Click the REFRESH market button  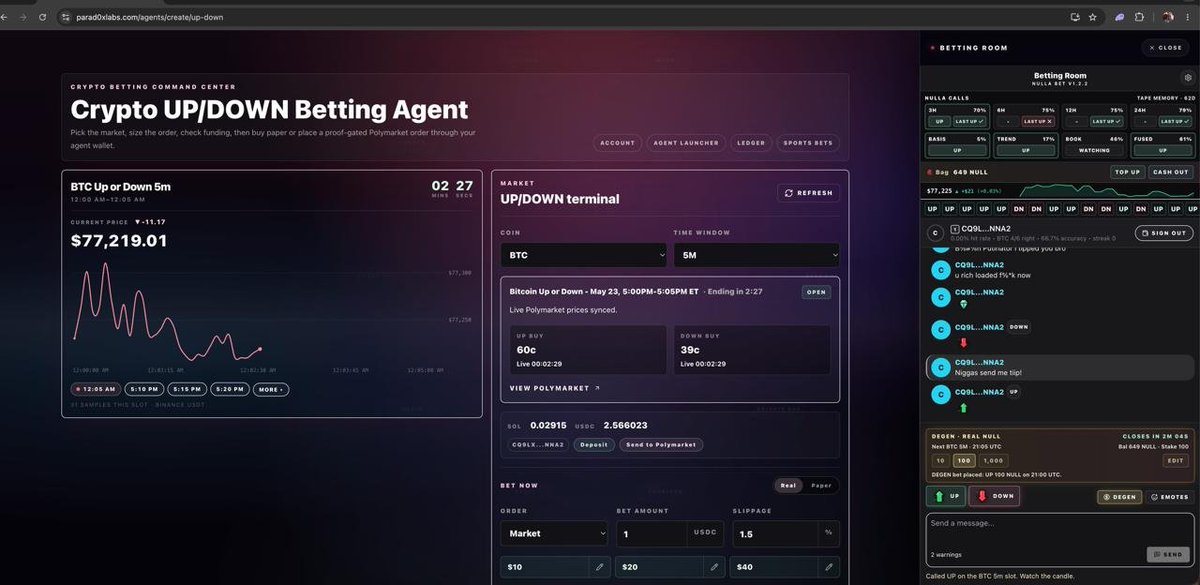point(808,193)
